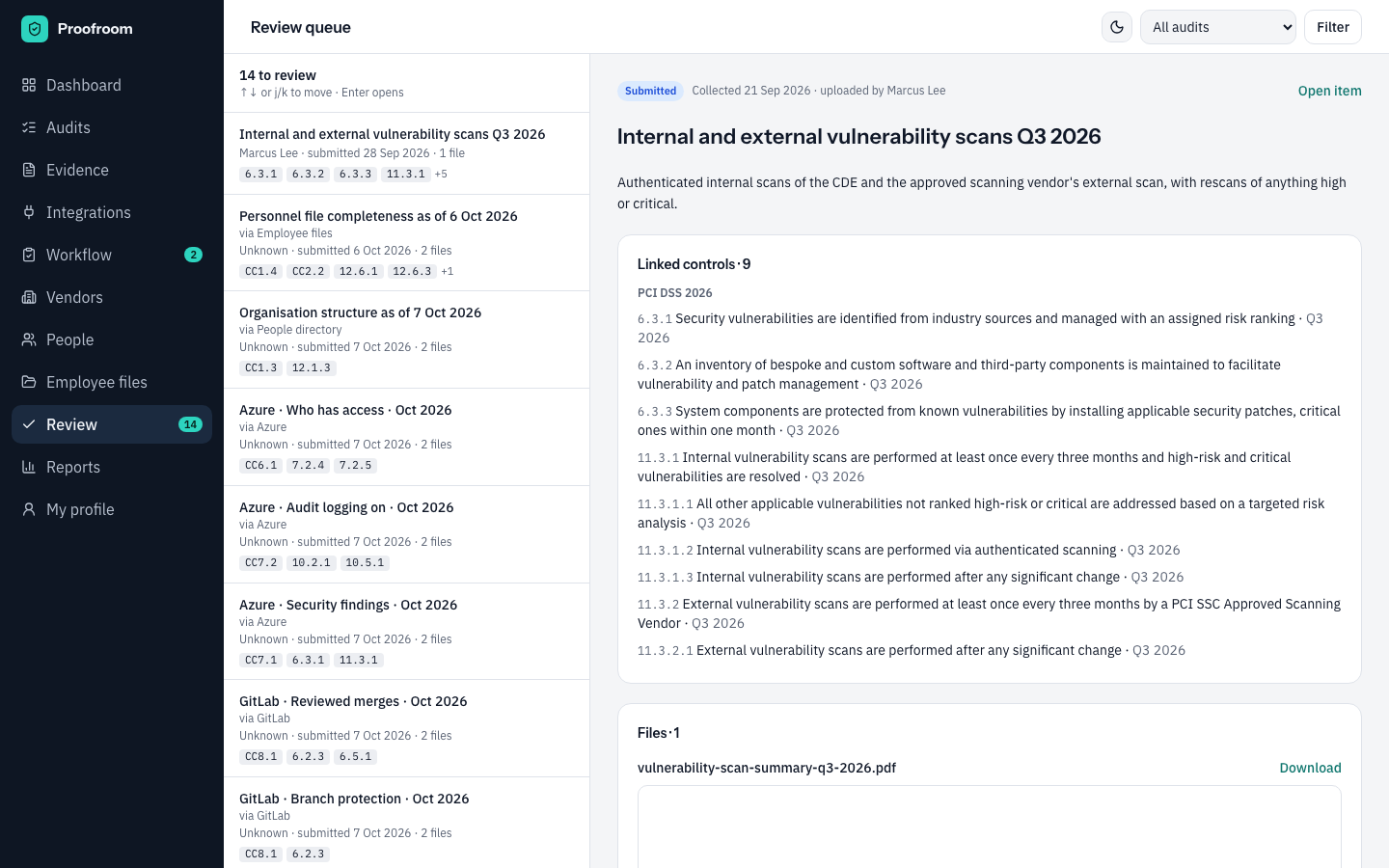Click the Employee files folder icon

pos(29,382)
